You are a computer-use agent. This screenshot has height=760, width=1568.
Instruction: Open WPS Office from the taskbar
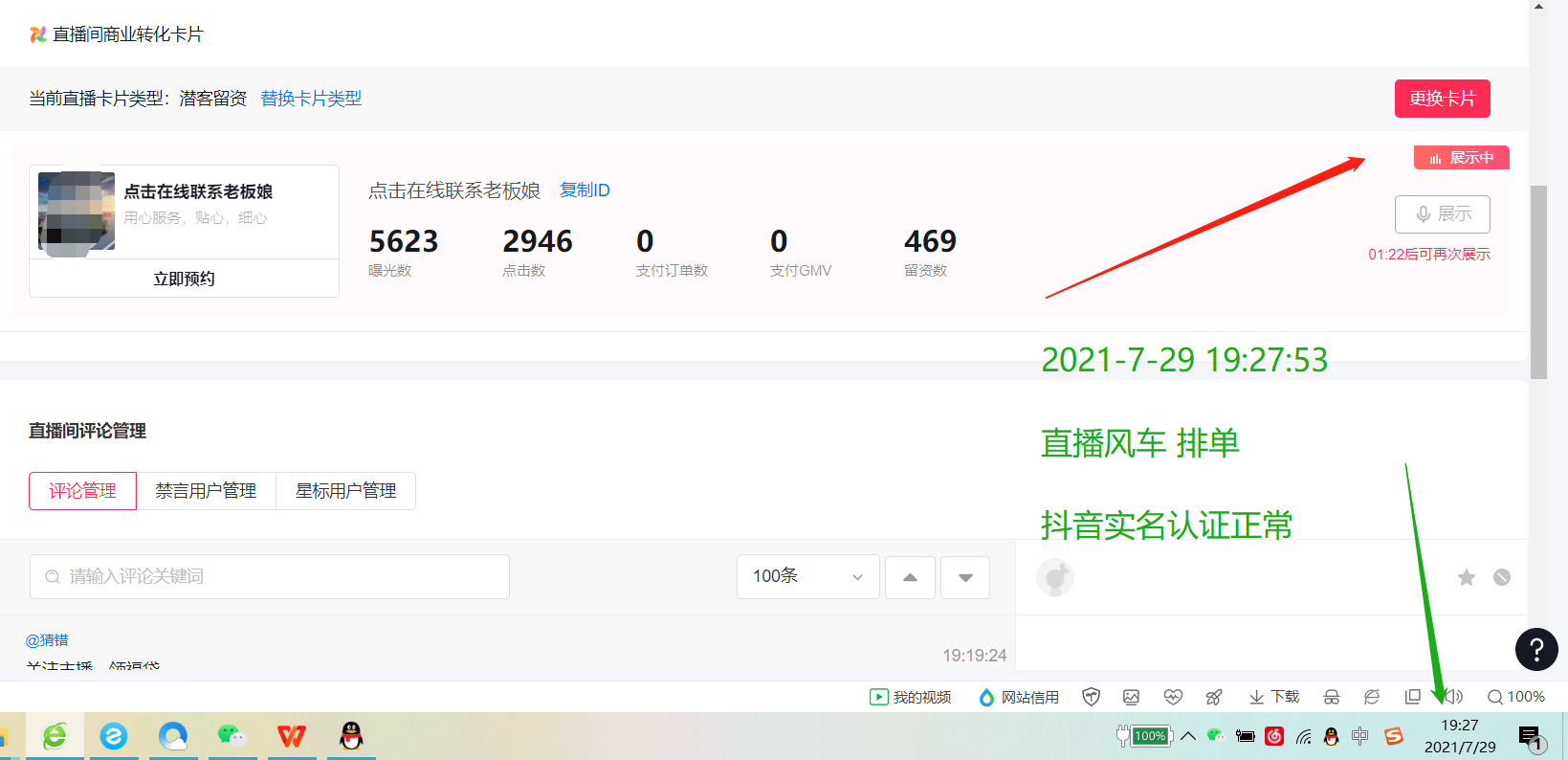point(292,736)
